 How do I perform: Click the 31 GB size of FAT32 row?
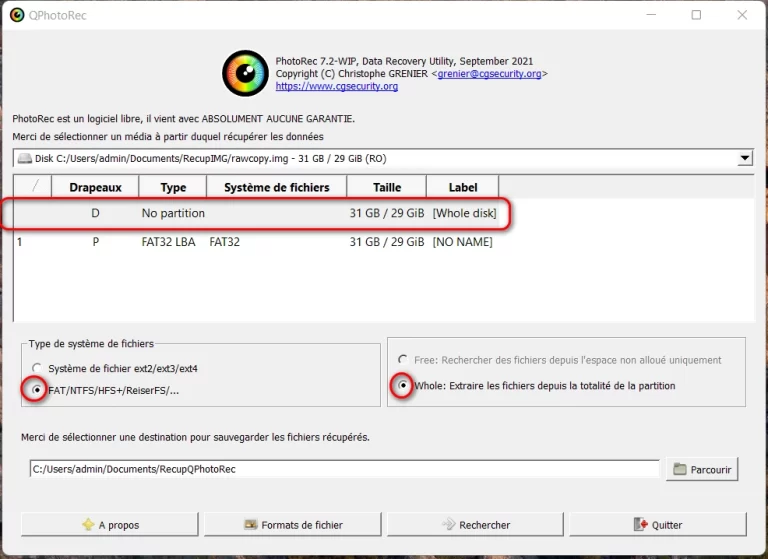coord(386,242)
